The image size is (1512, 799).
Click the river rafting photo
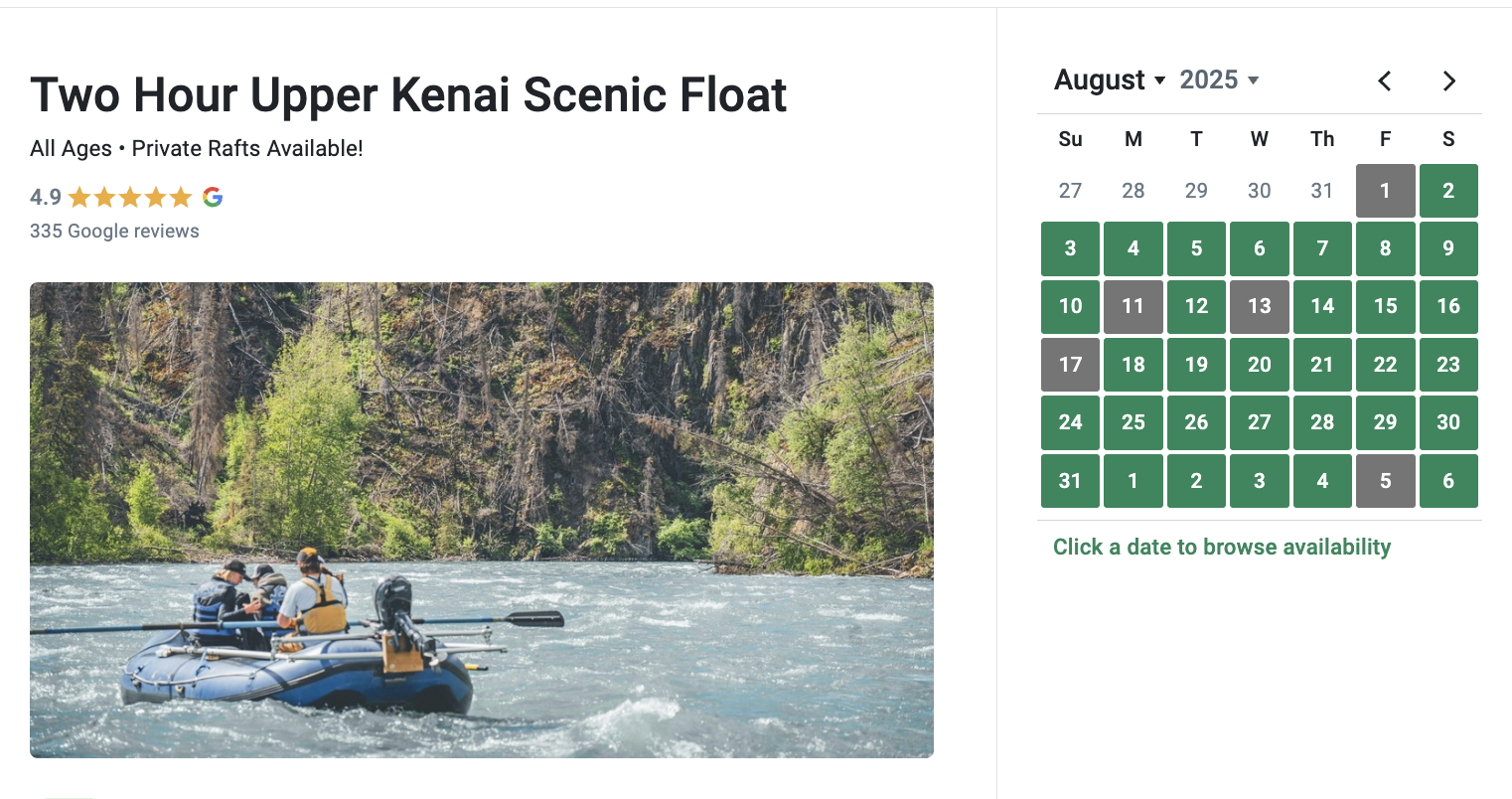pyautogui.click(x=482, y=520)
